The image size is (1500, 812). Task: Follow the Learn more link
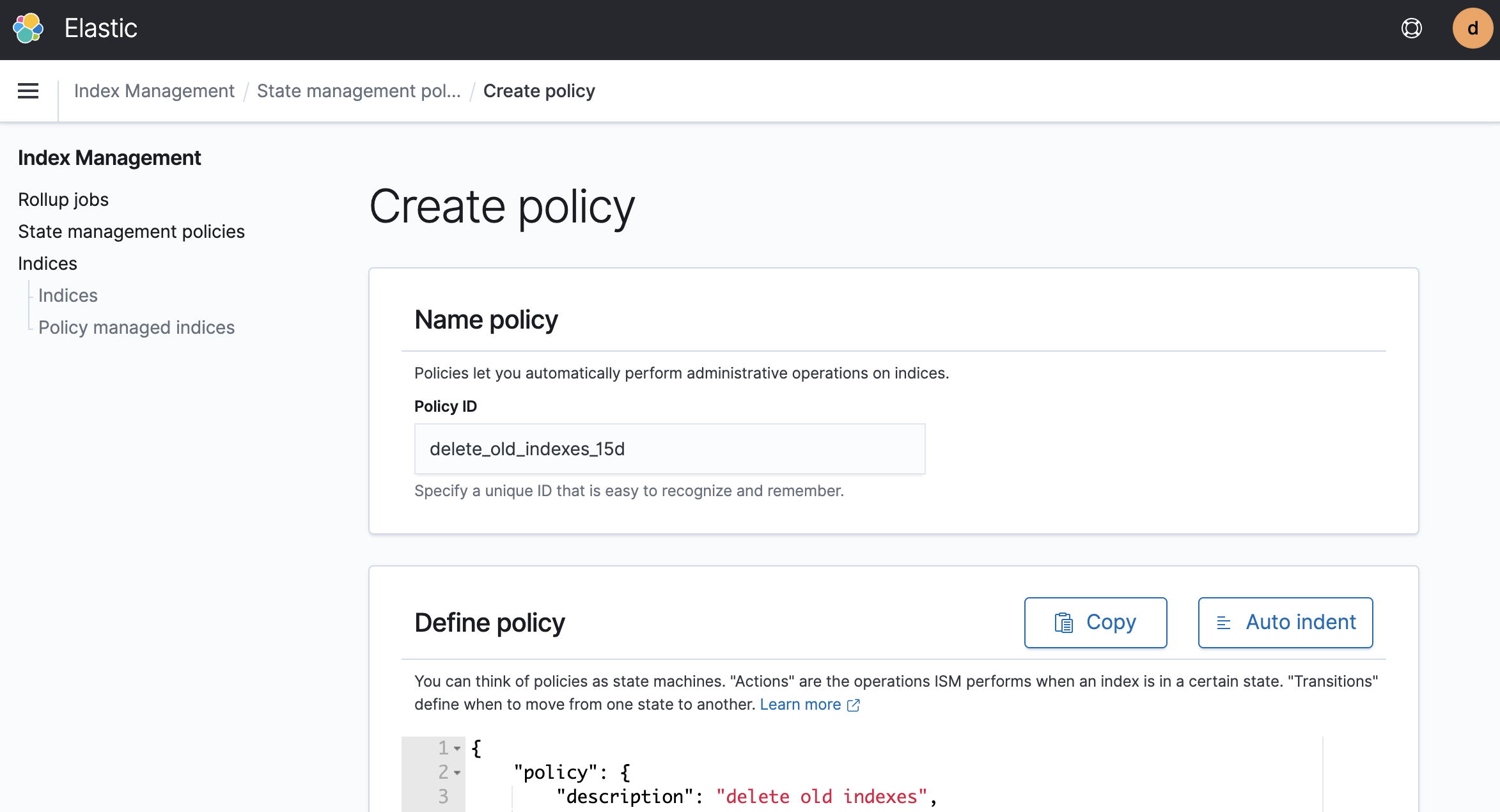point(800,705)
